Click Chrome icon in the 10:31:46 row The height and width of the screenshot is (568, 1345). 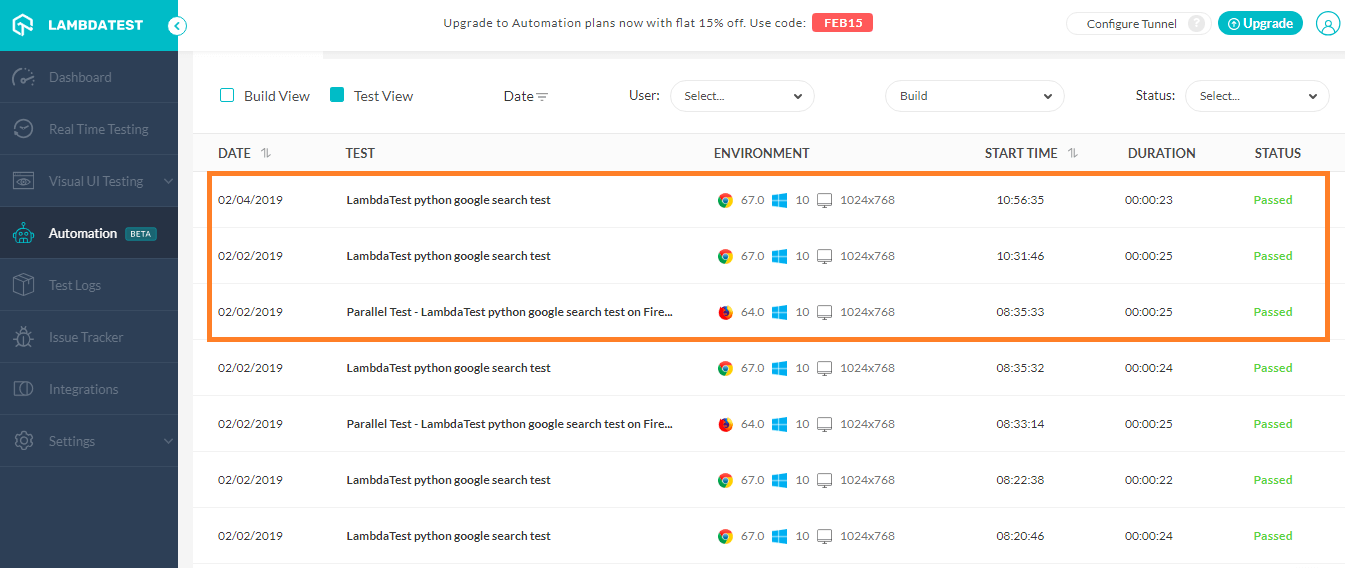(x=725, y=256)
